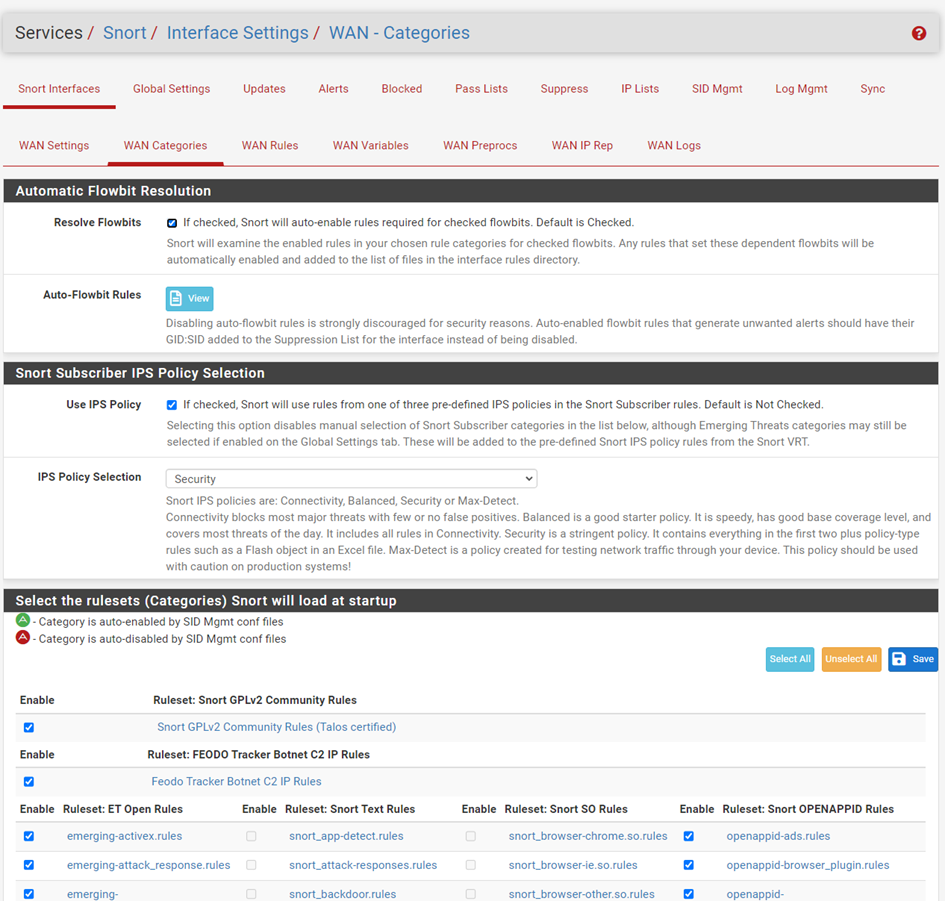Uncheck Feodo Tracker Botnet C2 IP Rules checkbox
Screen dimensions: 945x901
(29, 782)
